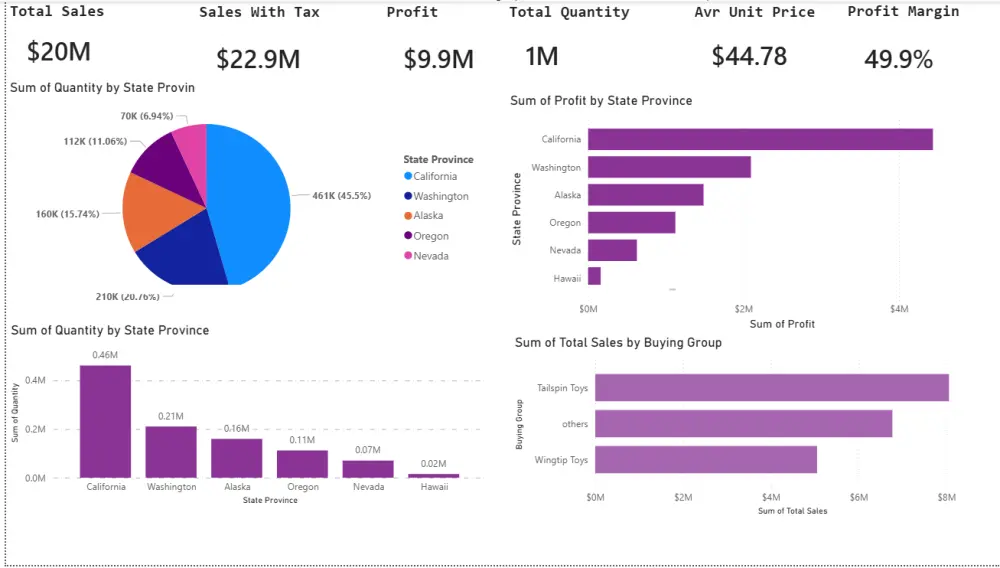Click the 0.02M data label above Hawaii
The image size is (1000, 568).
pyautogui.click(x=434, y=464)
